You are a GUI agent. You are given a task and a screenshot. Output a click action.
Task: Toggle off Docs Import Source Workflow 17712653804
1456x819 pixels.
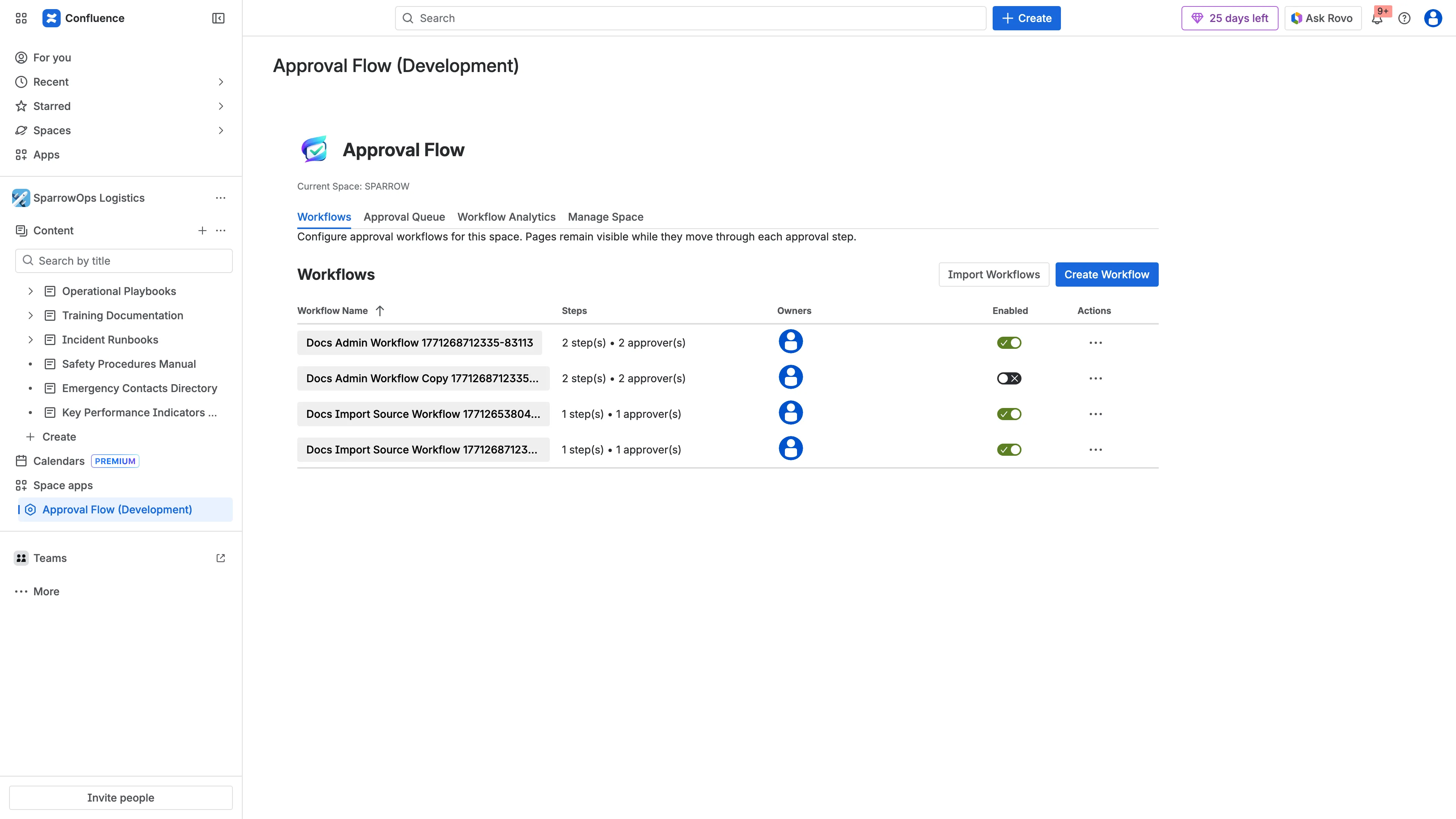click(1009, 413)
